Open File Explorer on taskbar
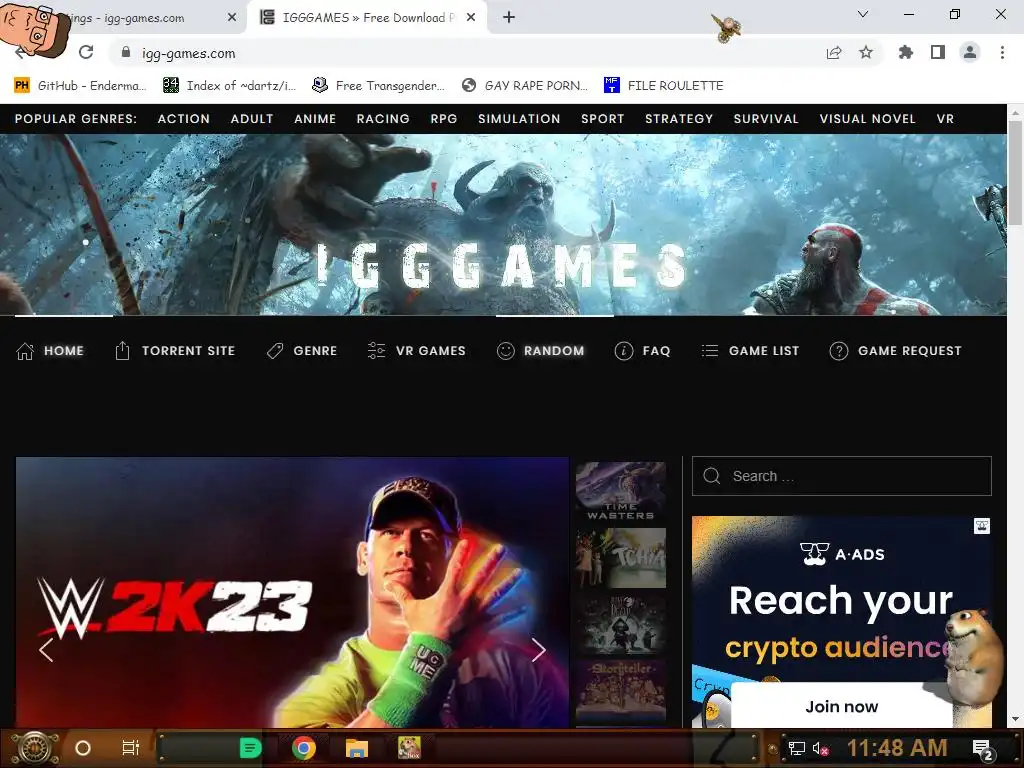This screenshot has height=768, width=1024. click(x=357, y=748)
